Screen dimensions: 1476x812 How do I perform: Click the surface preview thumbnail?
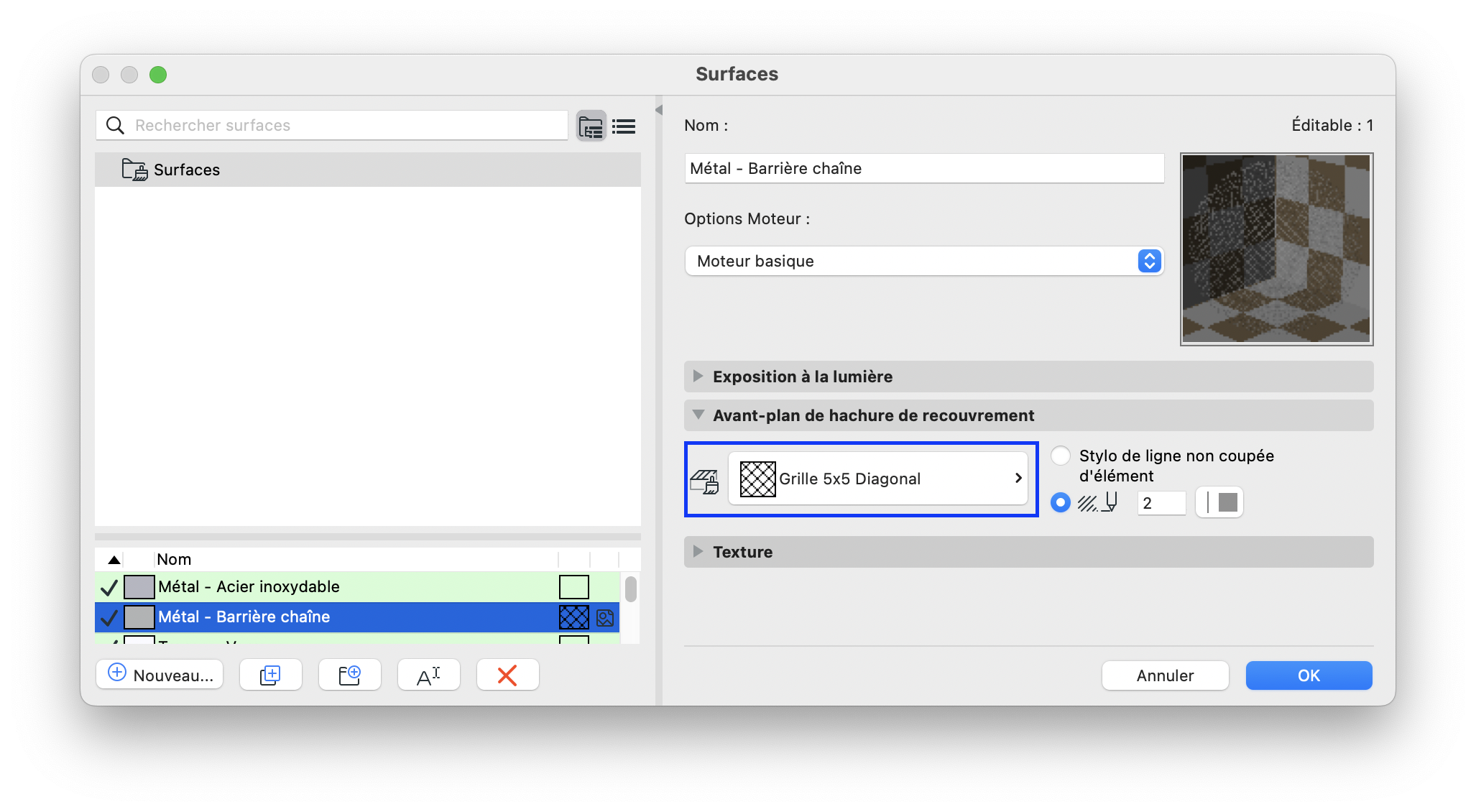[x=1276, y=249]
